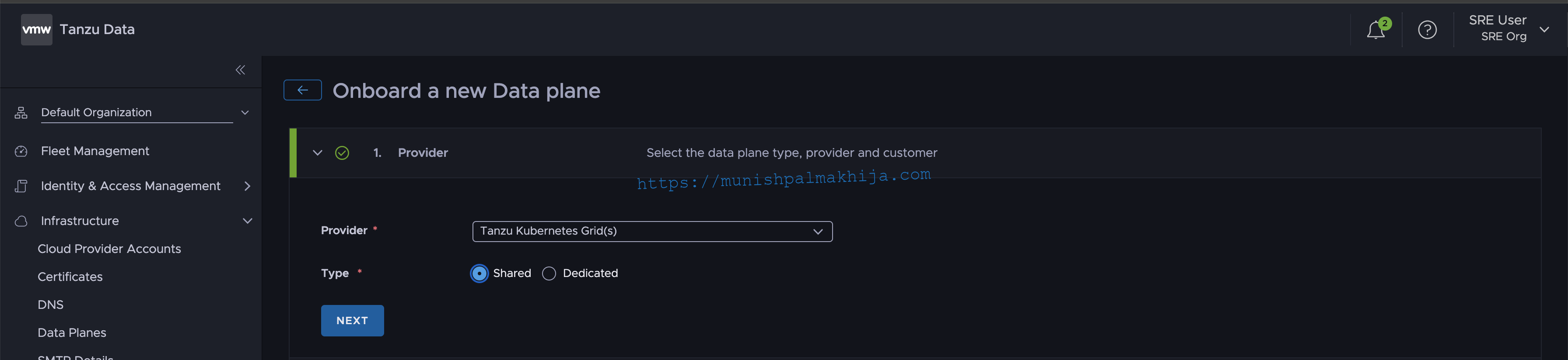Screen dimensions: 1568x360
Task: Select the Shared type radio button
Action: pos(479,273)
